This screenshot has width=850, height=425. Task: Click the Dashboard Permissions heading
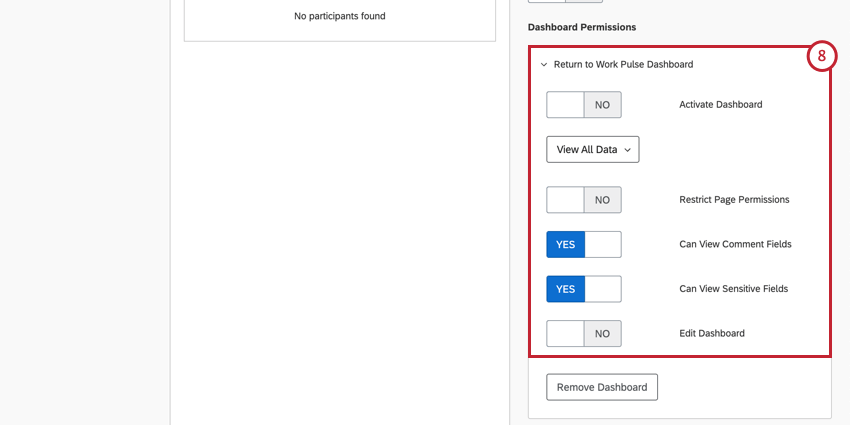[581, 26]
